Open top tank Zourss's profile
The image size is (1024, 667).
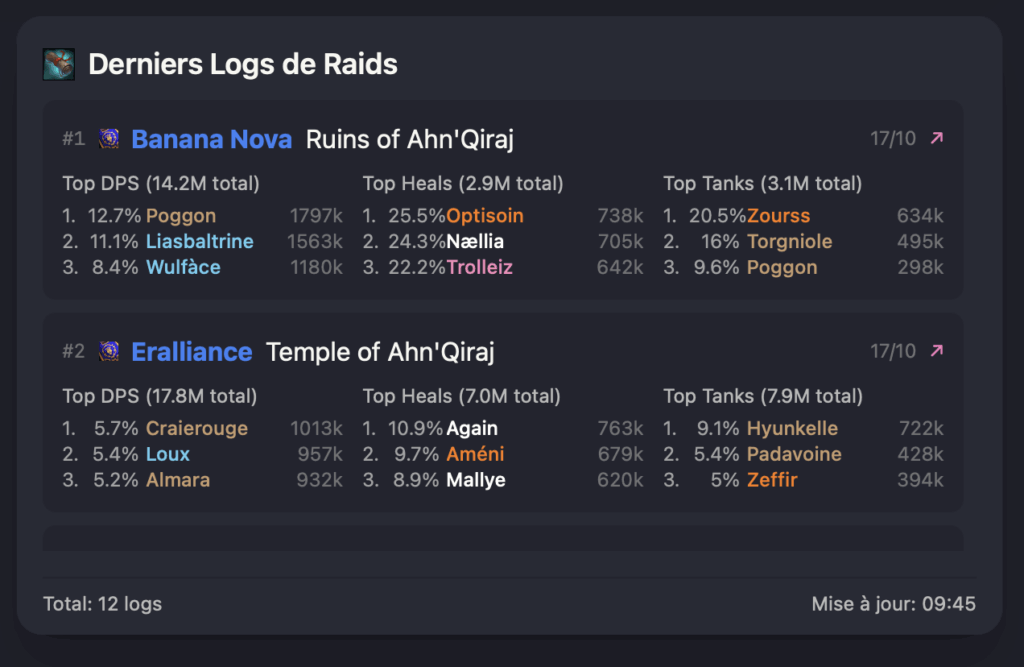pos(778,216)
